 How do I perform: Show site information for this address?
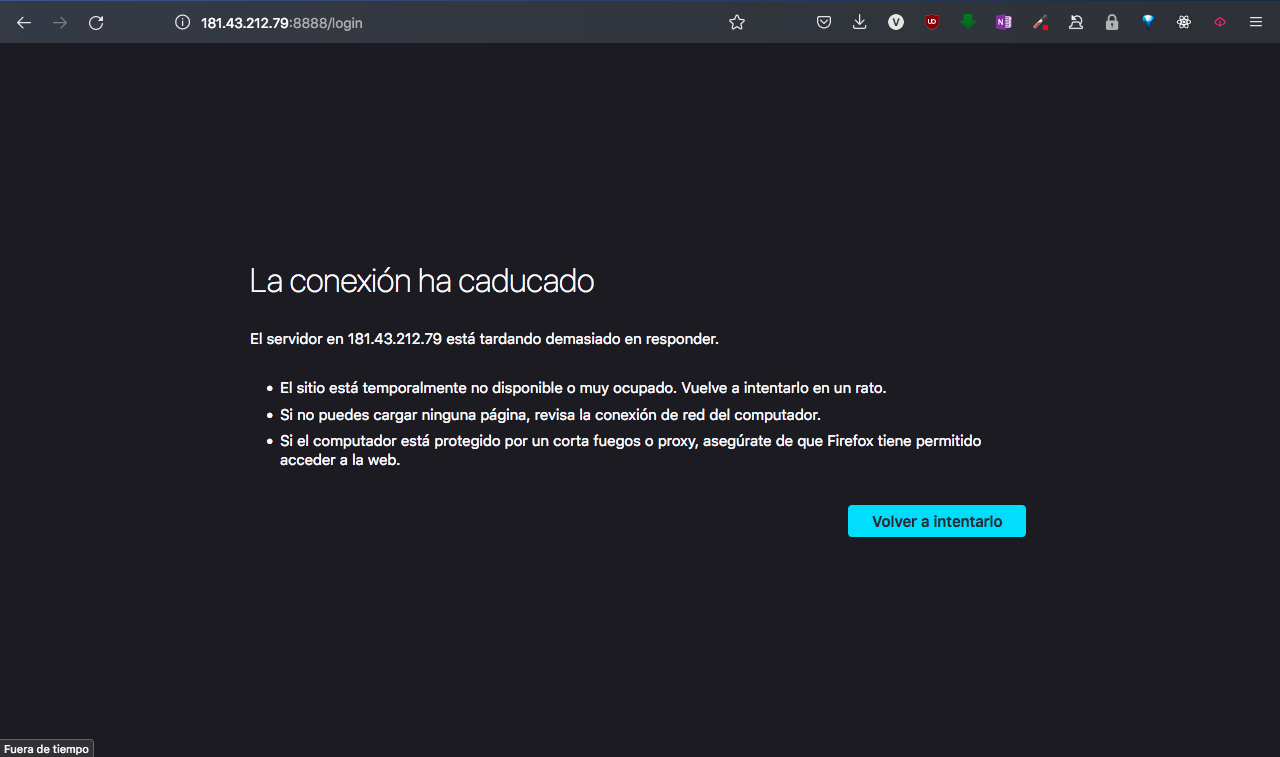tap(182, 22)
